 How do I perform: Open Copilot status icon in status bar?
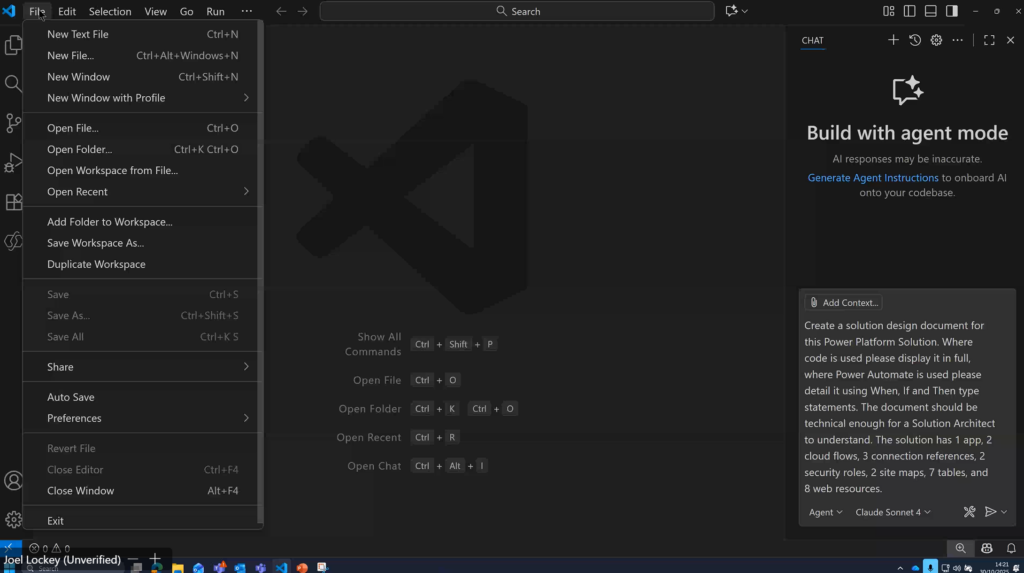[x=986, y=548]
